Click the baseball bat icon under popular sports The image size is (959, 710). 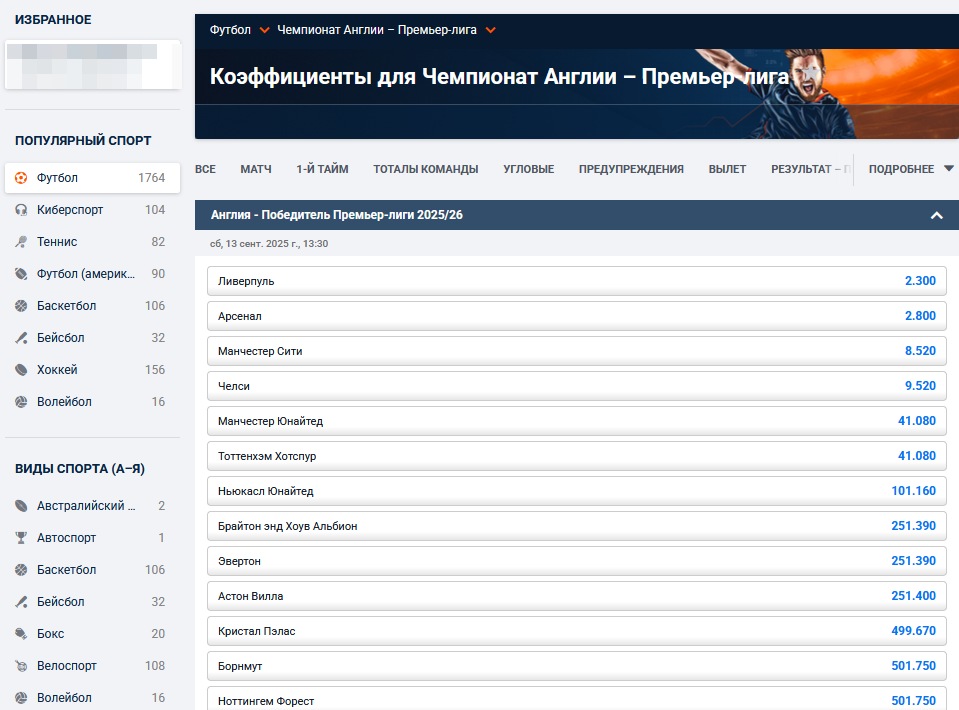[x=21, y=338]
